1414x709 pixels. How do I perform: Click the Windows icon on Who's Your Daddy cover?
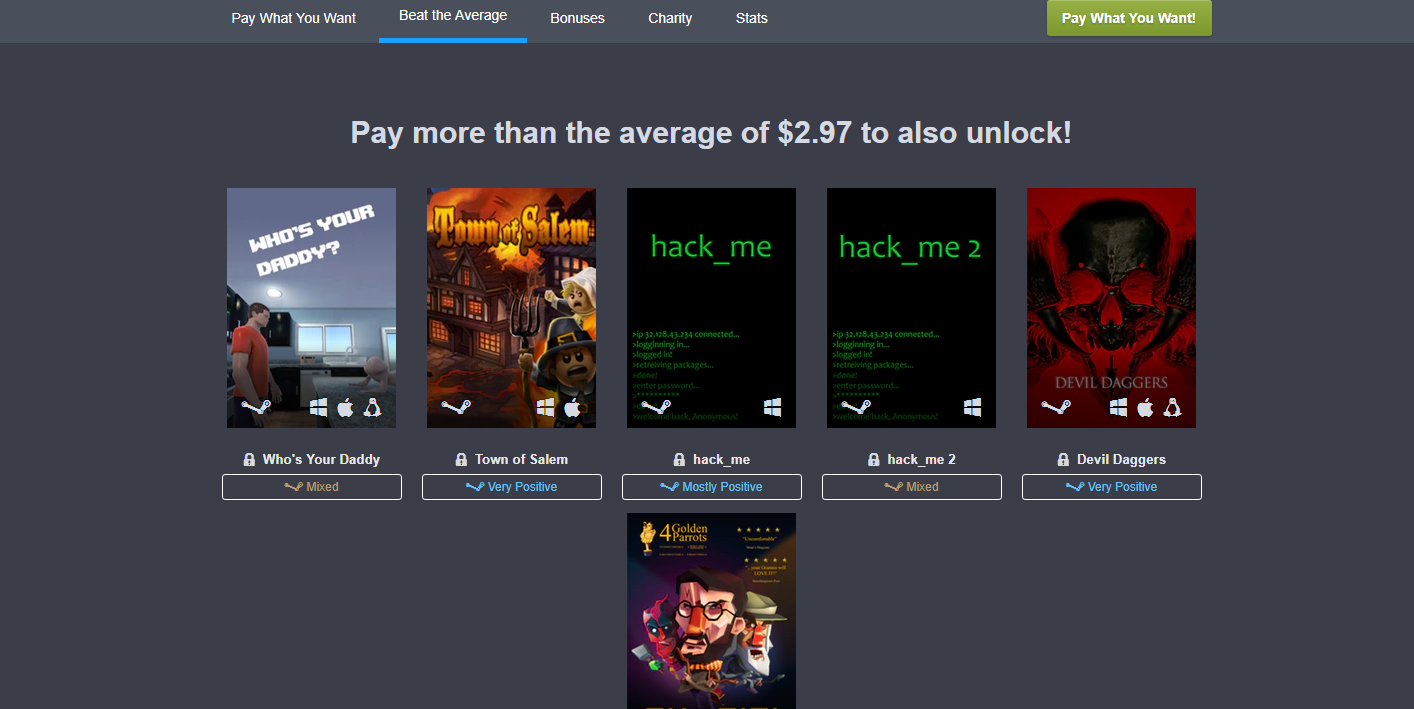pyautogui.click(x=318, y=407)
